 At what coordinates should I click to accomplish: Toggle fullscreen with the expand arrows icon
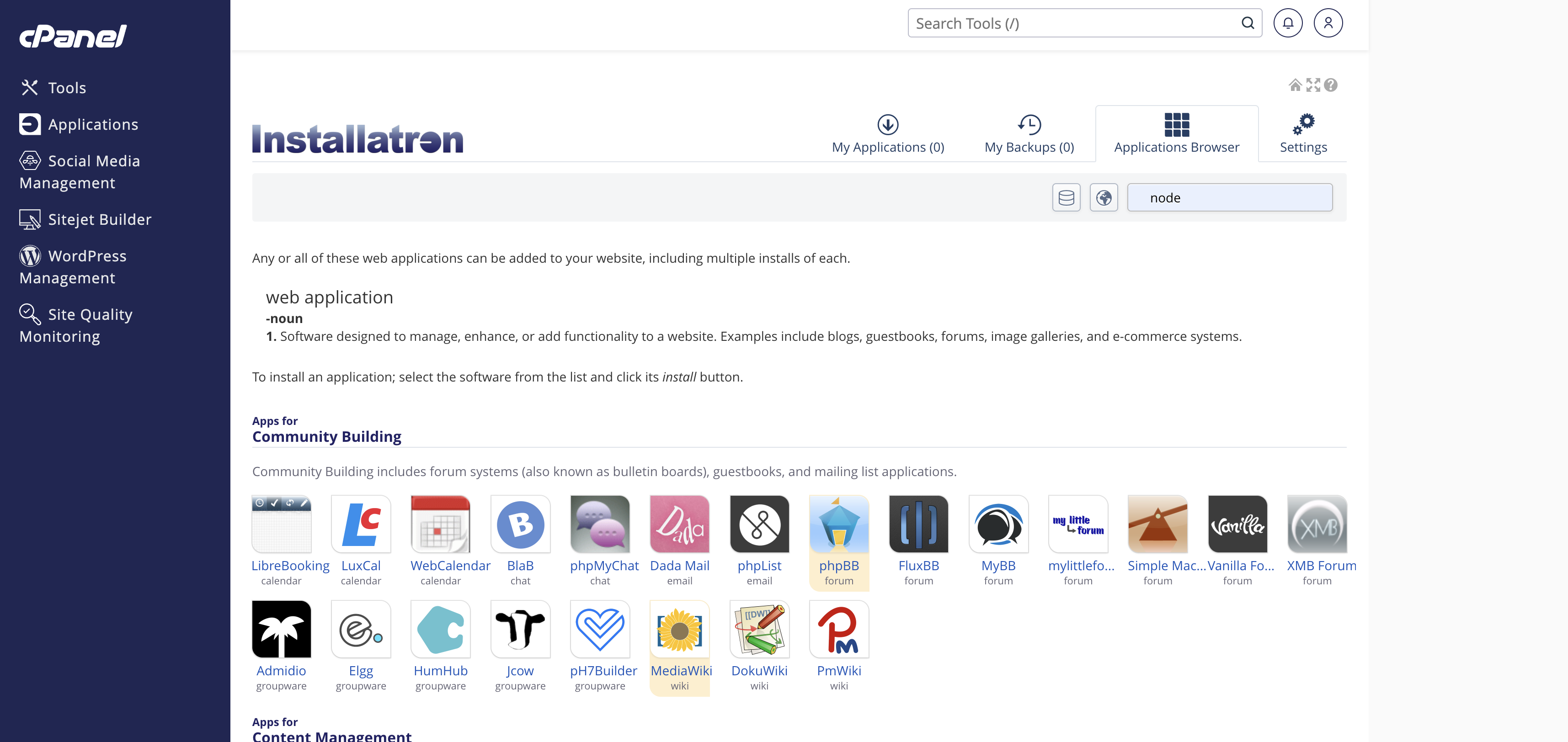click(1313, 85)
